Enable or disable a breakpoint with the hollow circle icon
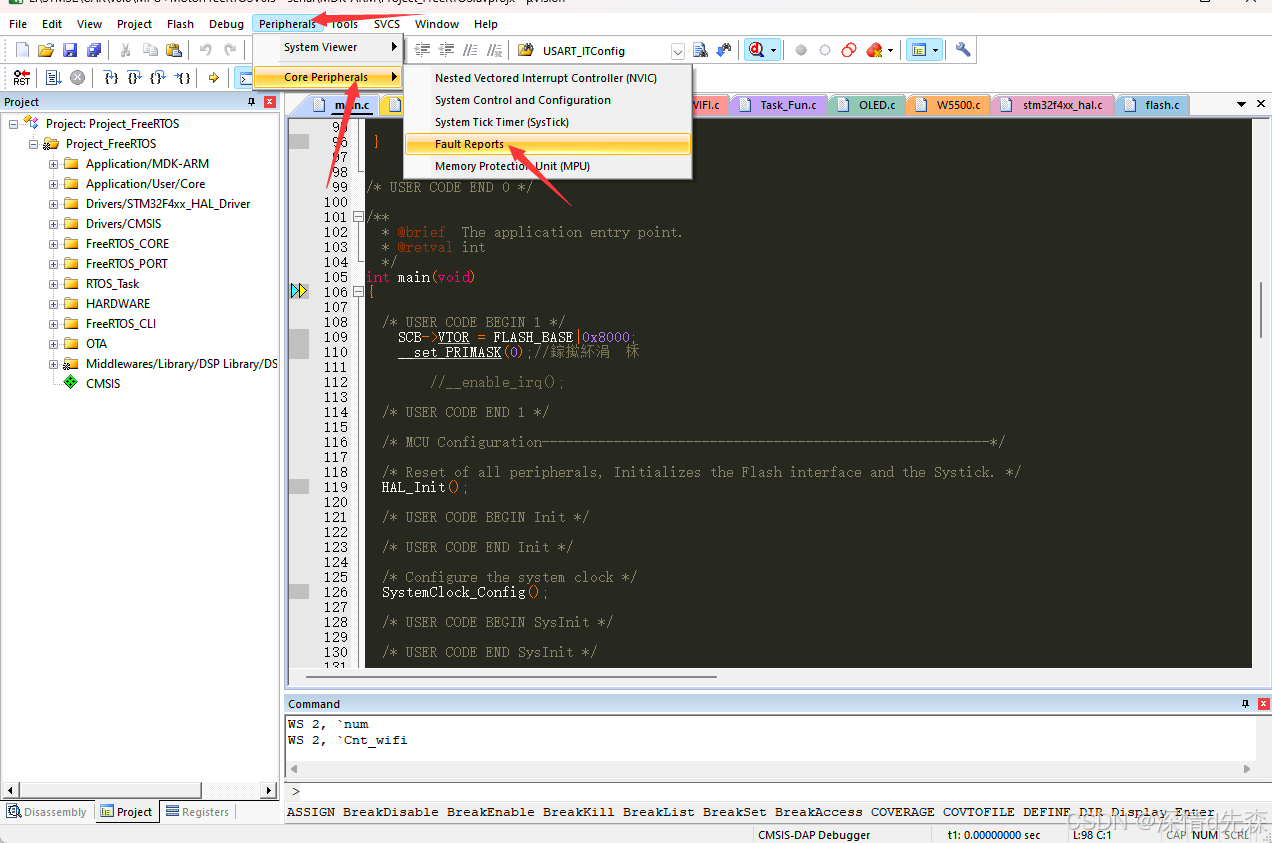This screenshot has height=843, width=1272. [x=825, y=50]
